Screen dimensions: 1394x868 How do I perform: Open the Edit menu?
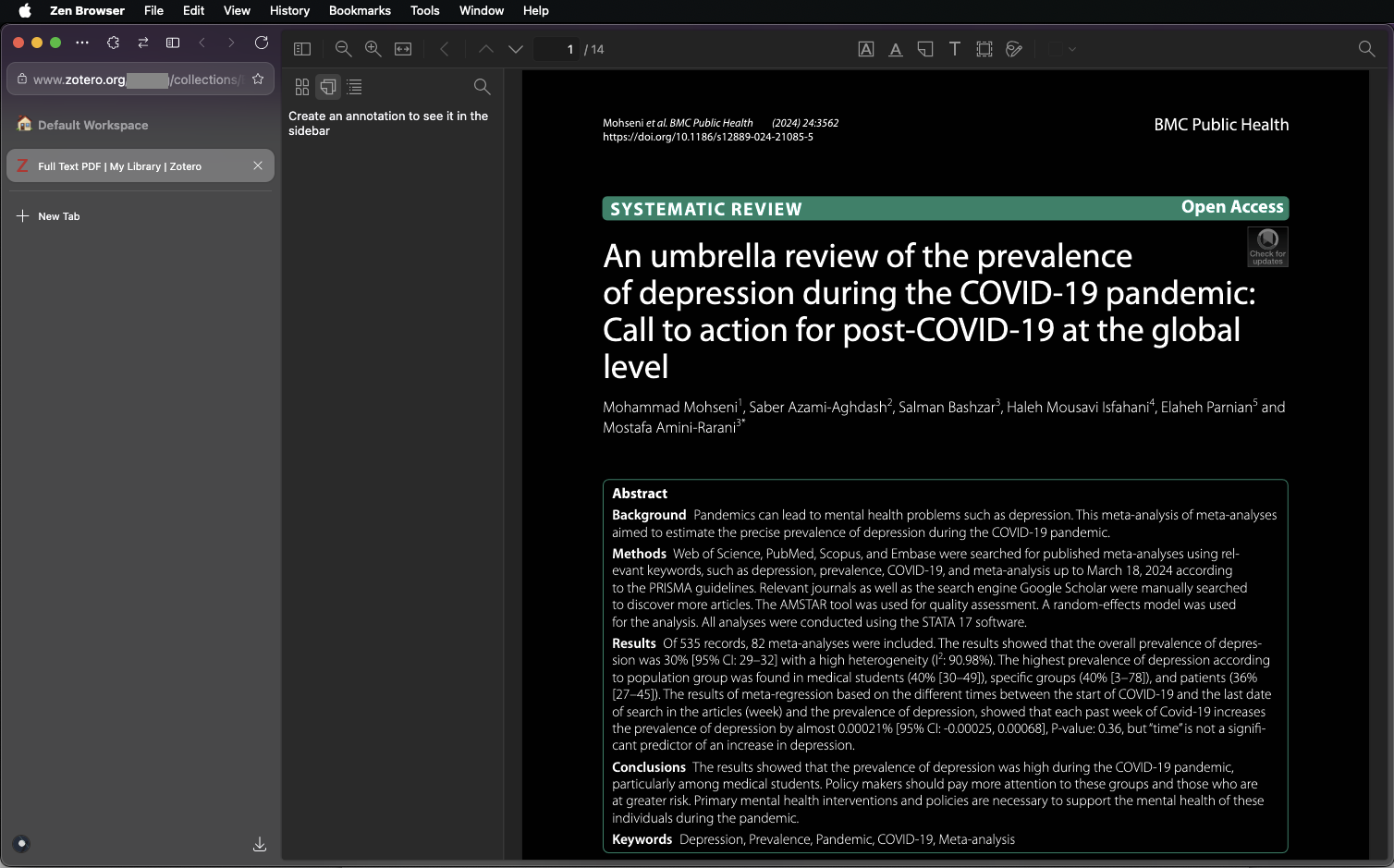[x=193, y=11]
